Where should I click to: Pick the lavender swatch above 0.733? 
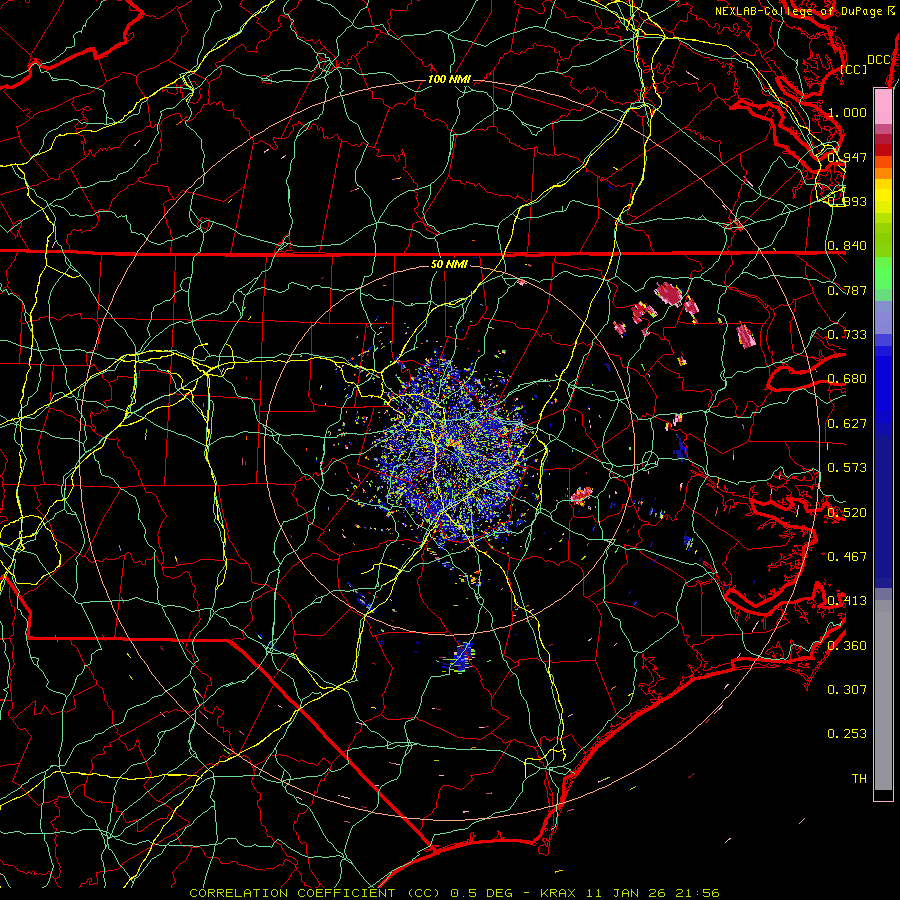point(883,317)
